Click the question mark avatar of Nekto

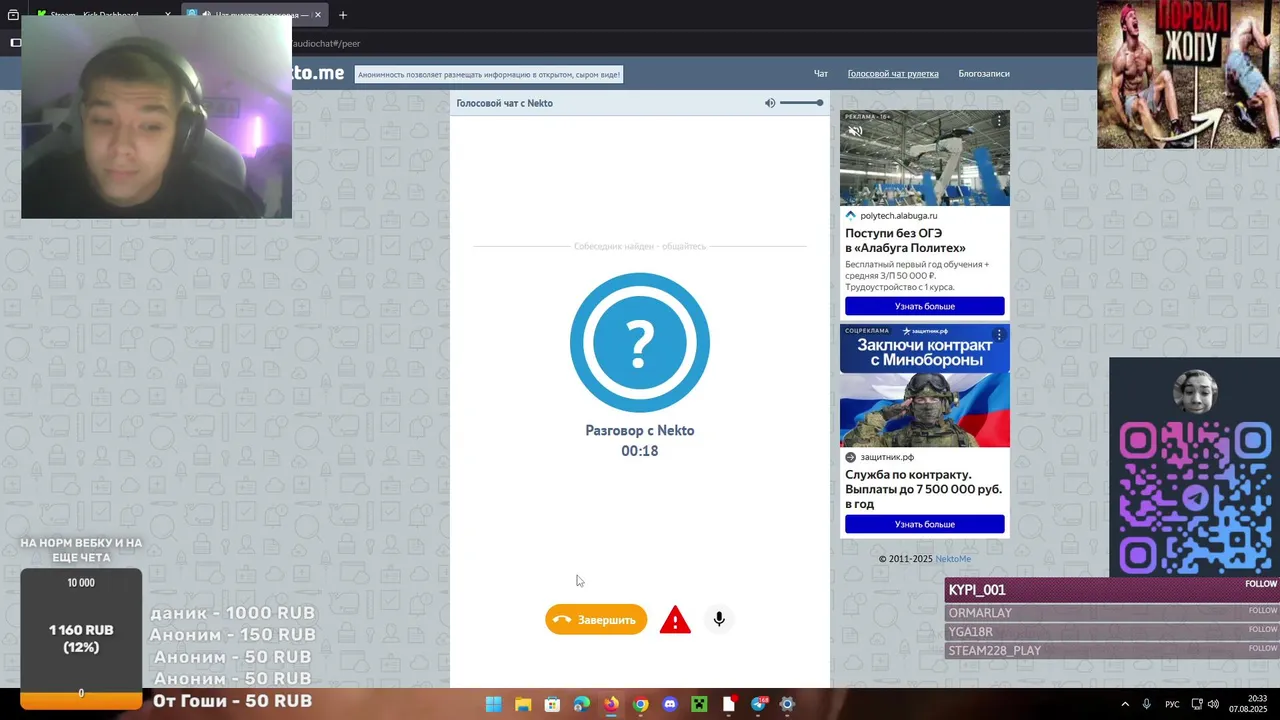(640, 343)
